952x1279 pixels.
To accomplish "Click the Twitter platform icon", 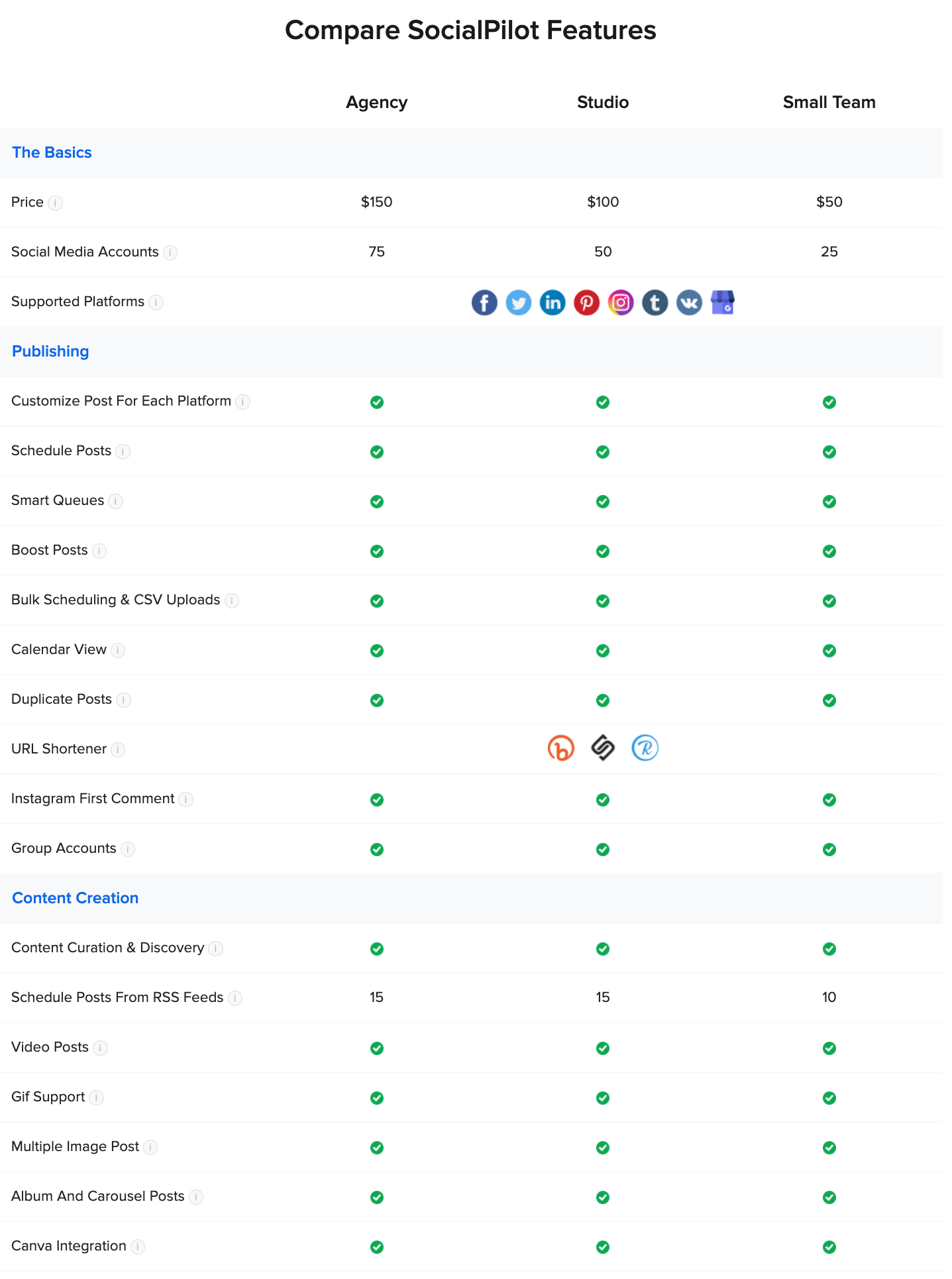I will (x=518, y=303).
